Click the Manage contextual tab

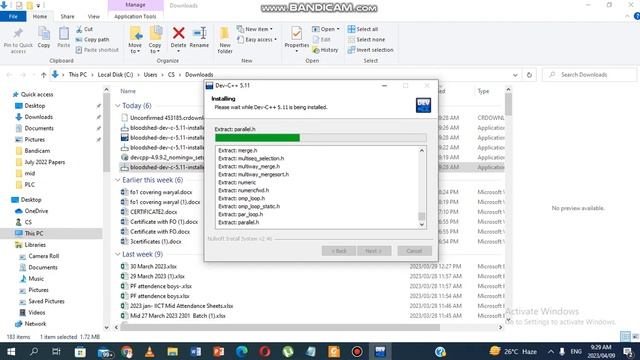135,5
